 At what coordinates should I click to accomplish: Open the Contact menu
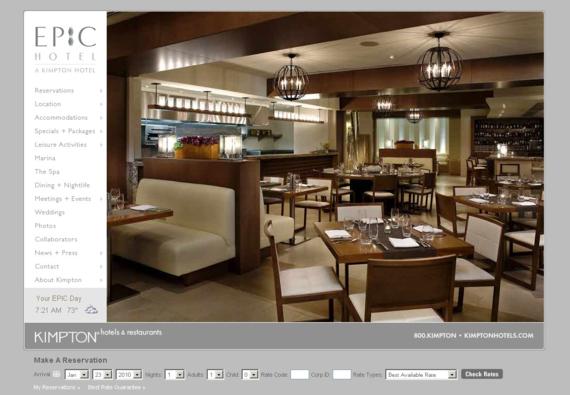pos(47,266)
